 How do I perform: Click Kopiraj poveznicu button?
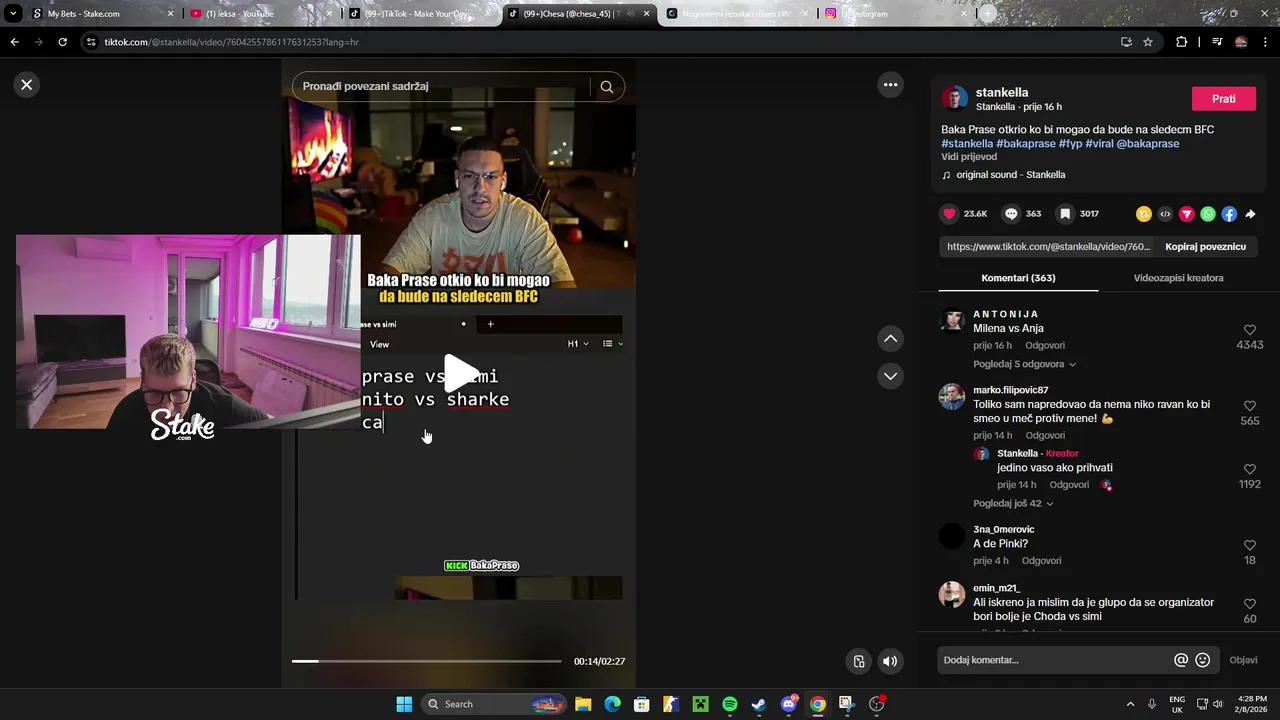coord(1205,246)
